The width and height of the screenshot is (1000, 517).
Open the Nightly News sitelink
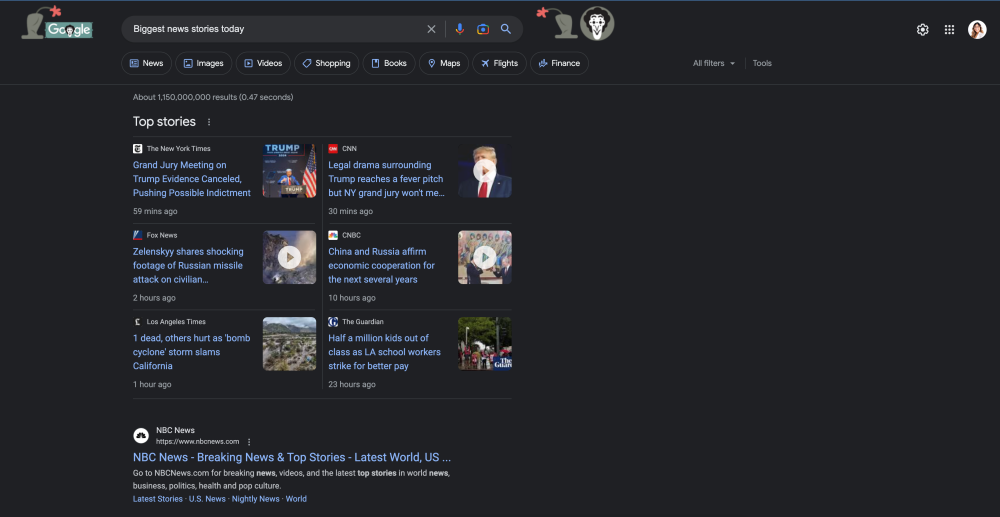tap(255, 499)
